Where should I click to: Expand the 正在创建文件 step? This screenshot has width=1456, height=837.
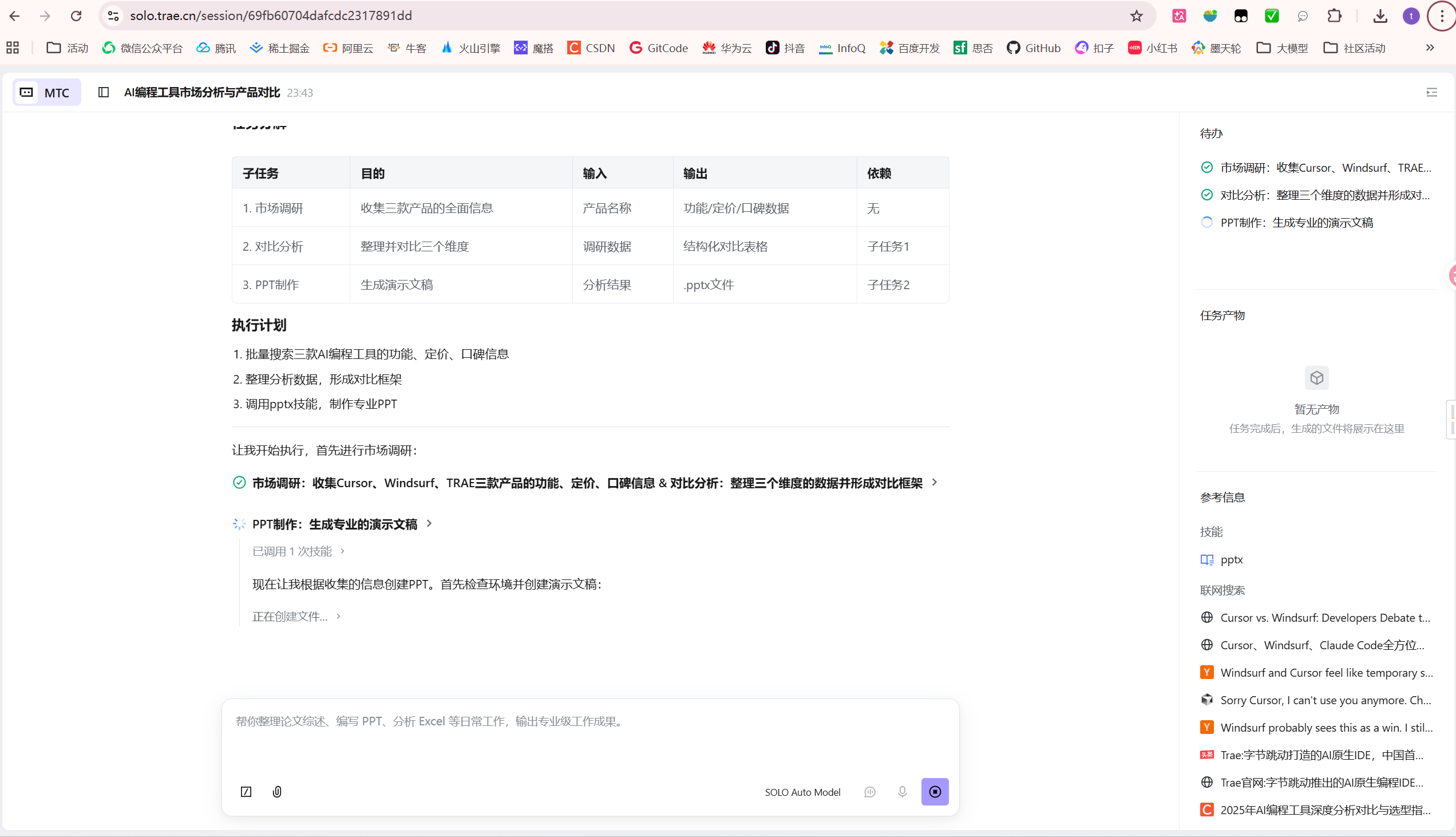click(296, 616)
